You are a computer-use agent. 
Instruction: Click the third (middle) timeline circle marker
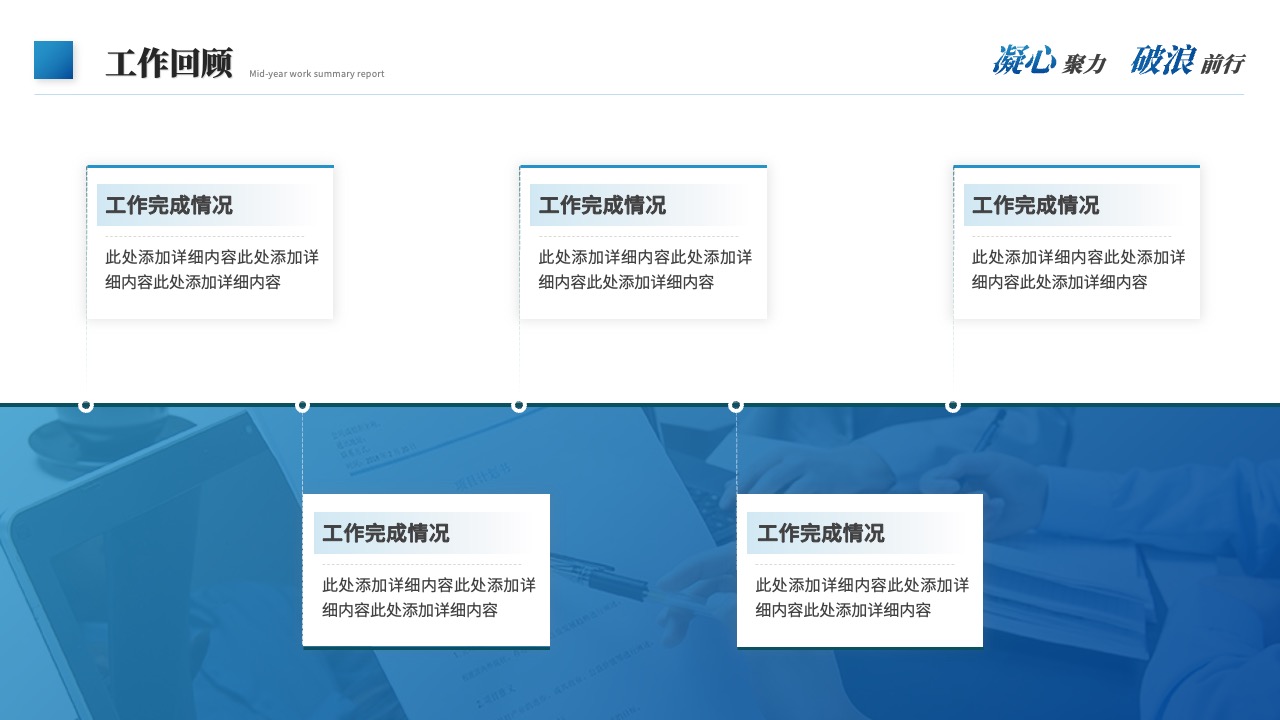(x=519, y=405)
